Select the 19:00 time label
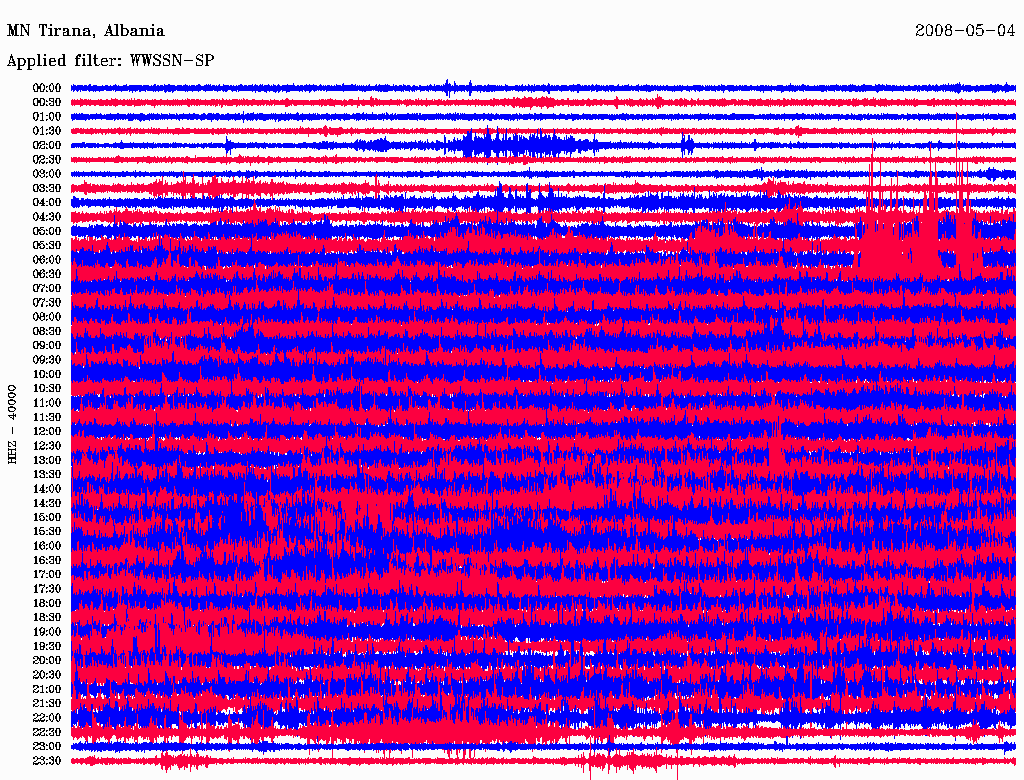The width and height of the screenshot is (1024, 780). tap(47, 632)
